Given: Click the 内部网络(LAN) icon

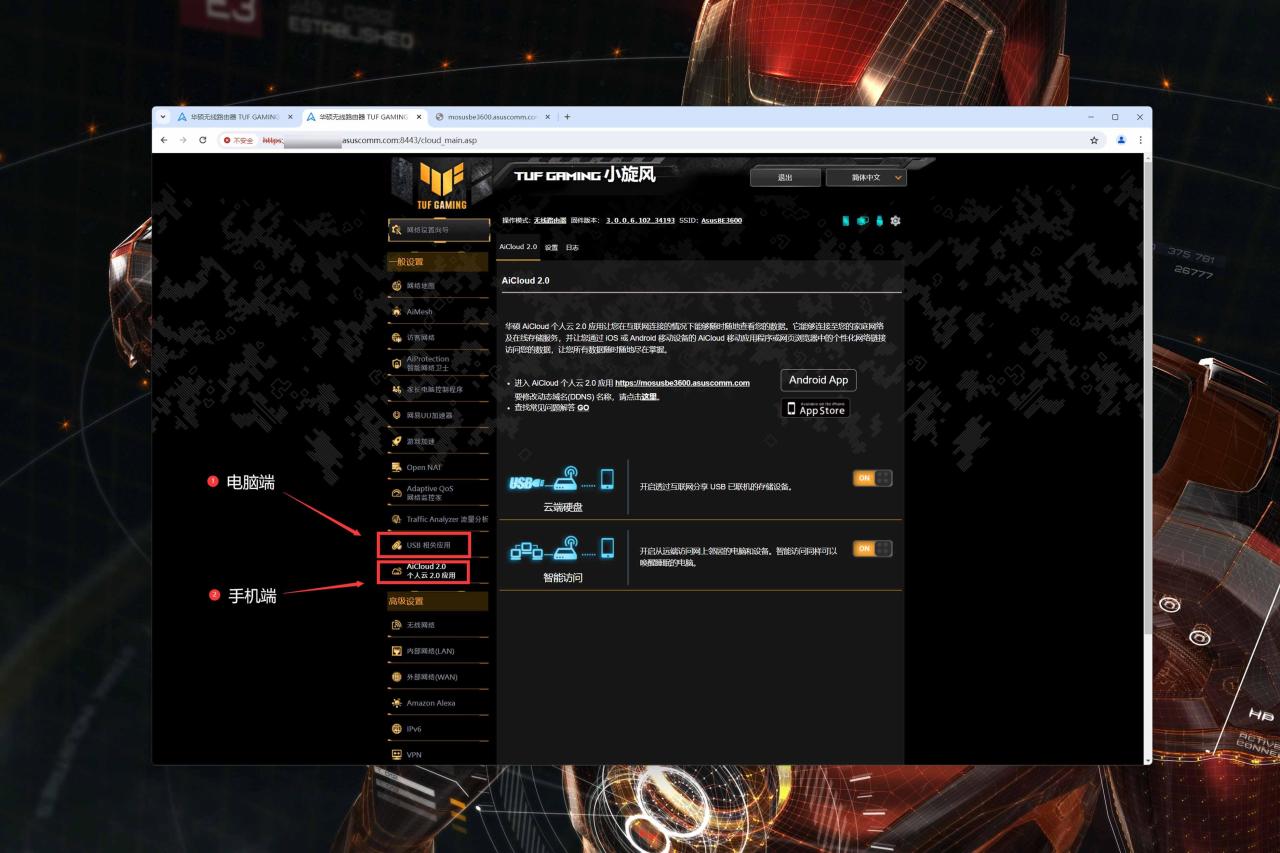Looking at the screenshot, I should (397, 651).
